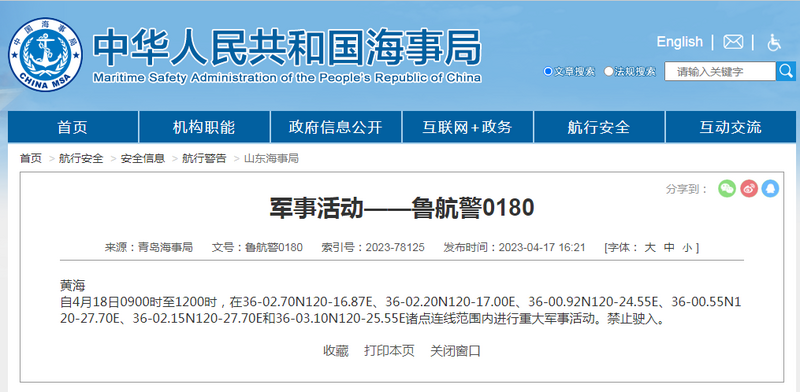Click the article title 军事活动——鲁航警0180
Viewport: 800px width, 392px height.
point(402,208)
